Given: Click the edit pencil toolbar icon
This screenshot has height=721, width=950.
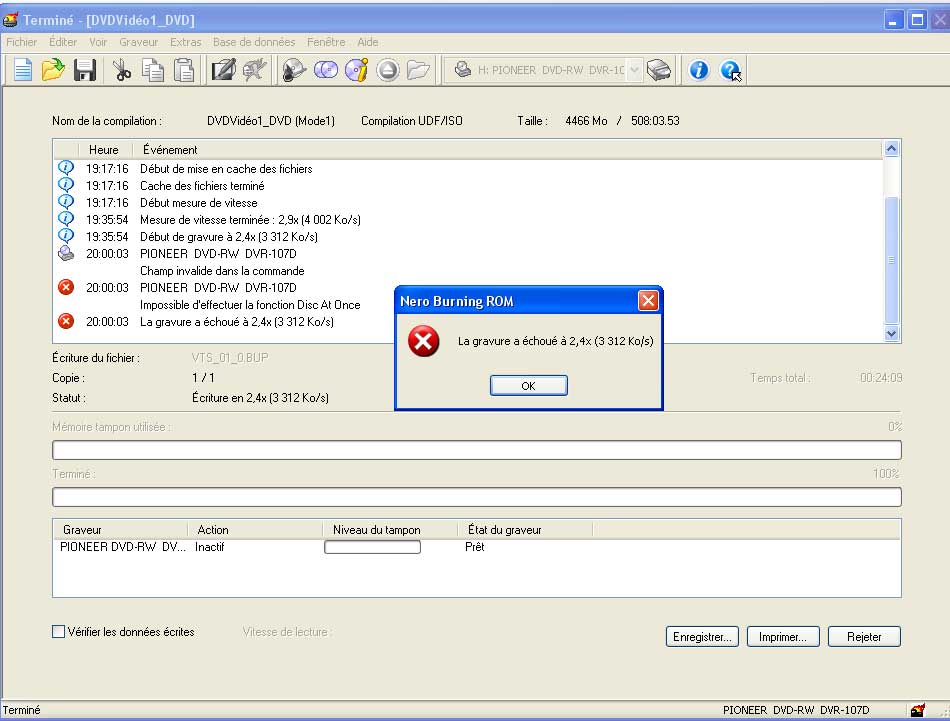Looking at the screenshot, I should click(224, 70).
